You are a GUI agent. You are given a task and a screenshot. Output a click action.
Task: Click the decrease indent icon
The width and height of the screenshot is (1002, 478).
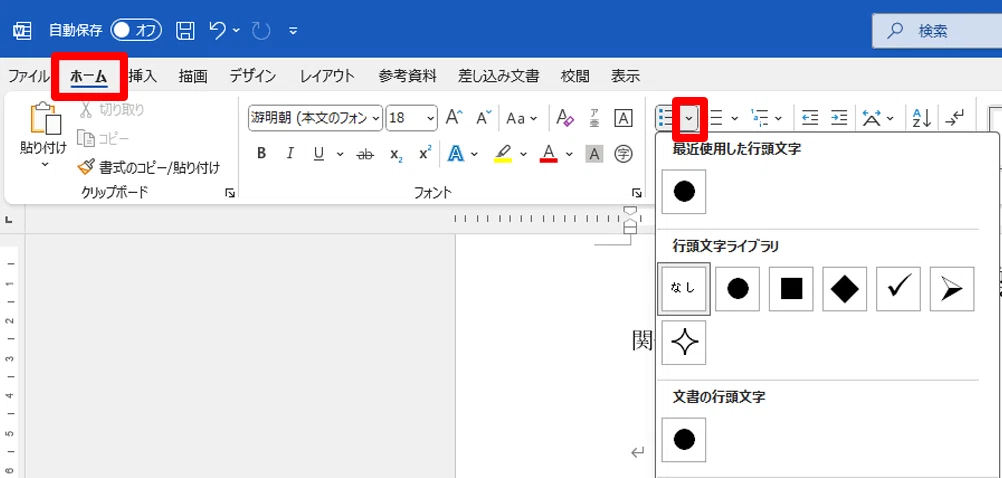click(x=810, y=118)
